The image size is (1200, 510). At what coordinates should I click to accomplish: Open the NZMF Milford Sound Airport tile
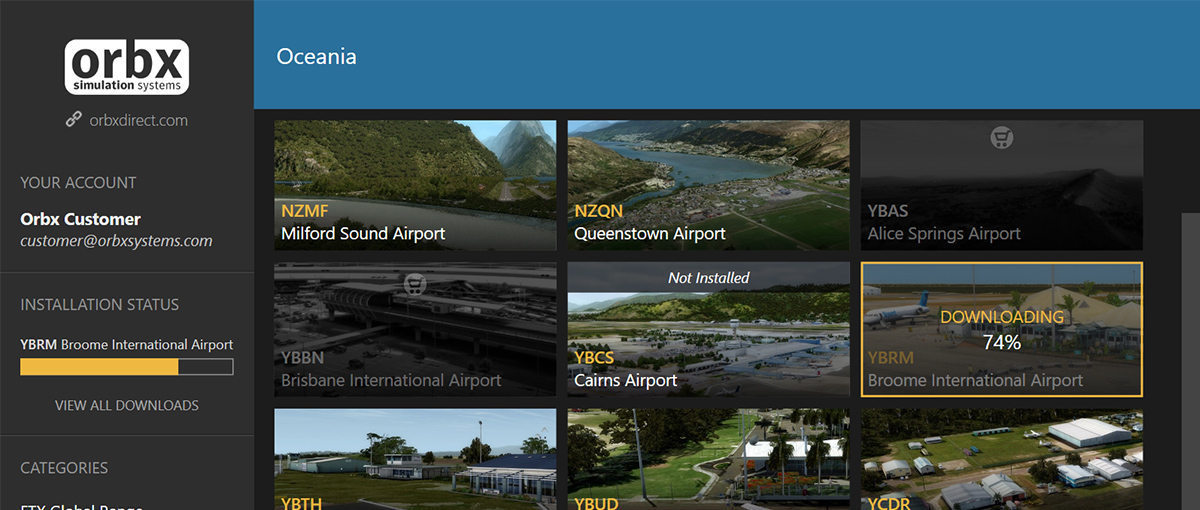415,185
